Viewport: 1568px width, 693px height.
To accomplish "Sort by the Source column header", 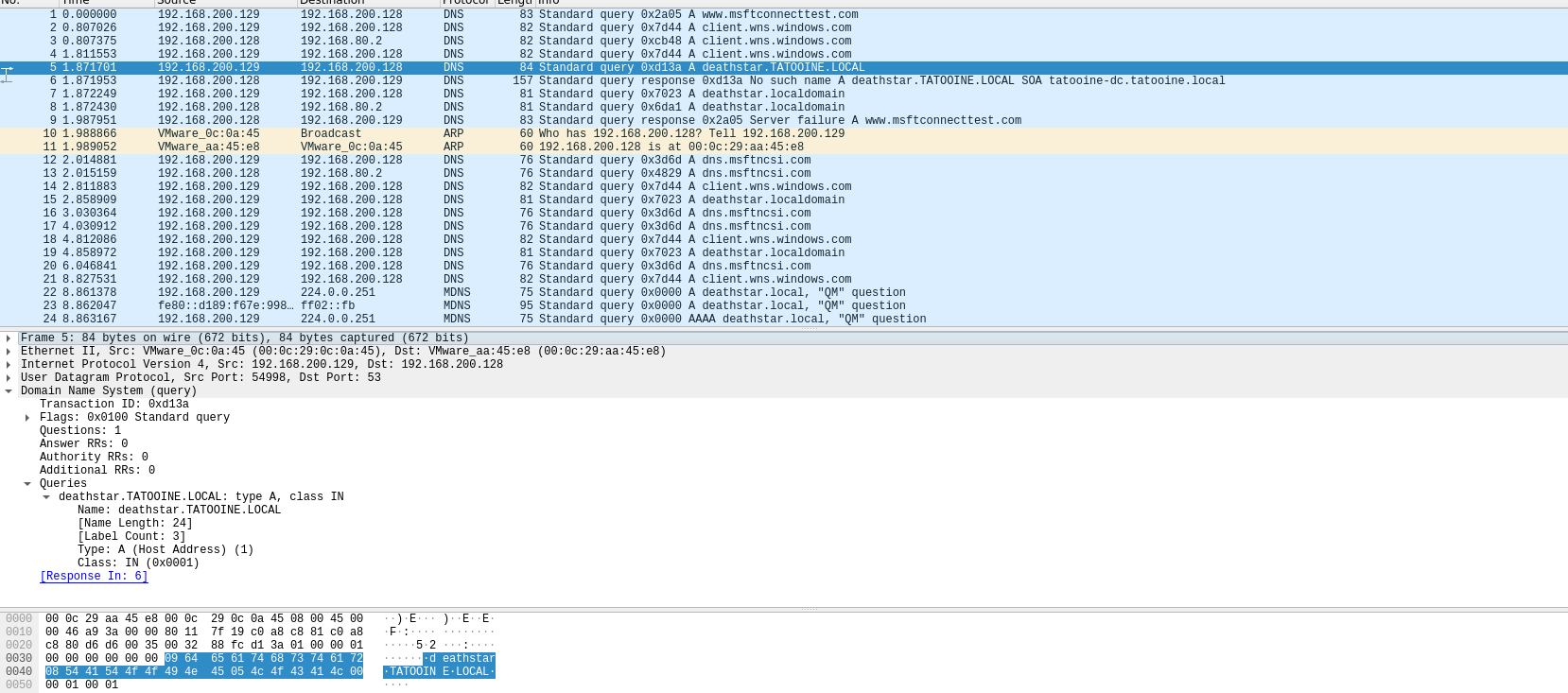I will (225, 3).
